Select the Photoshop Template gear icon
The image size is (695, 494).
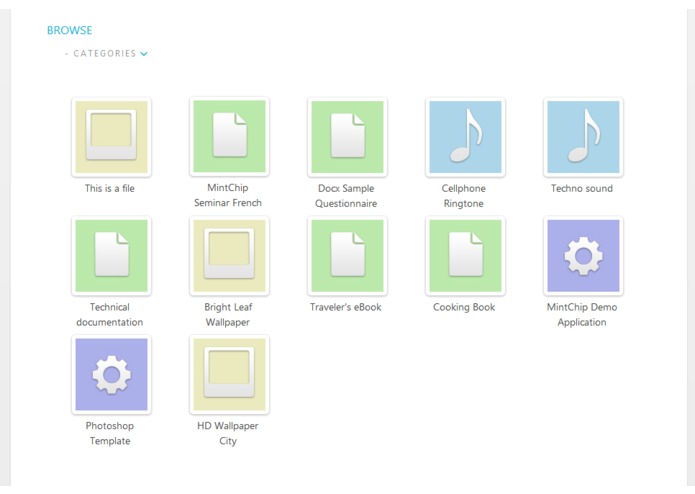[x=111, y=374]
